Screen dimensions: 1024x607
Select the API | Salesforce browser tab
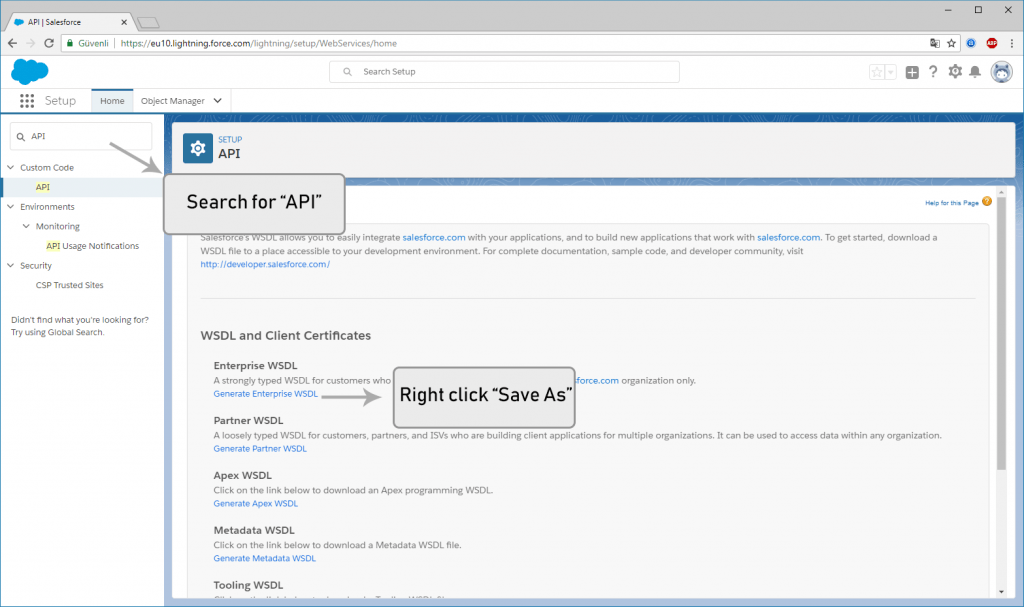(x=69, y=22)
